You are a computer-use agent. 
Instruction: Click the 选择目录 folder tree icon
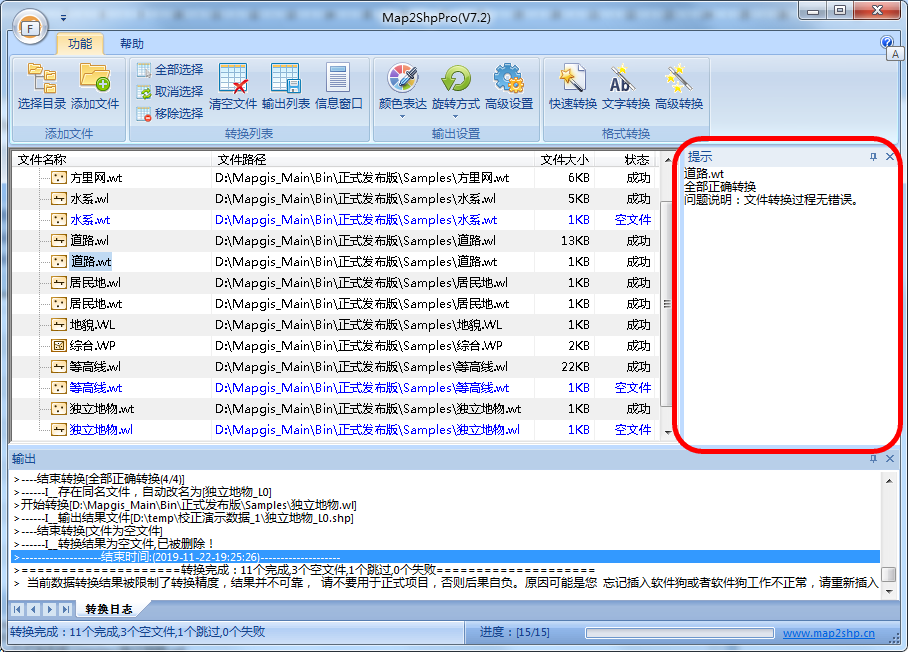click(42, 78)
